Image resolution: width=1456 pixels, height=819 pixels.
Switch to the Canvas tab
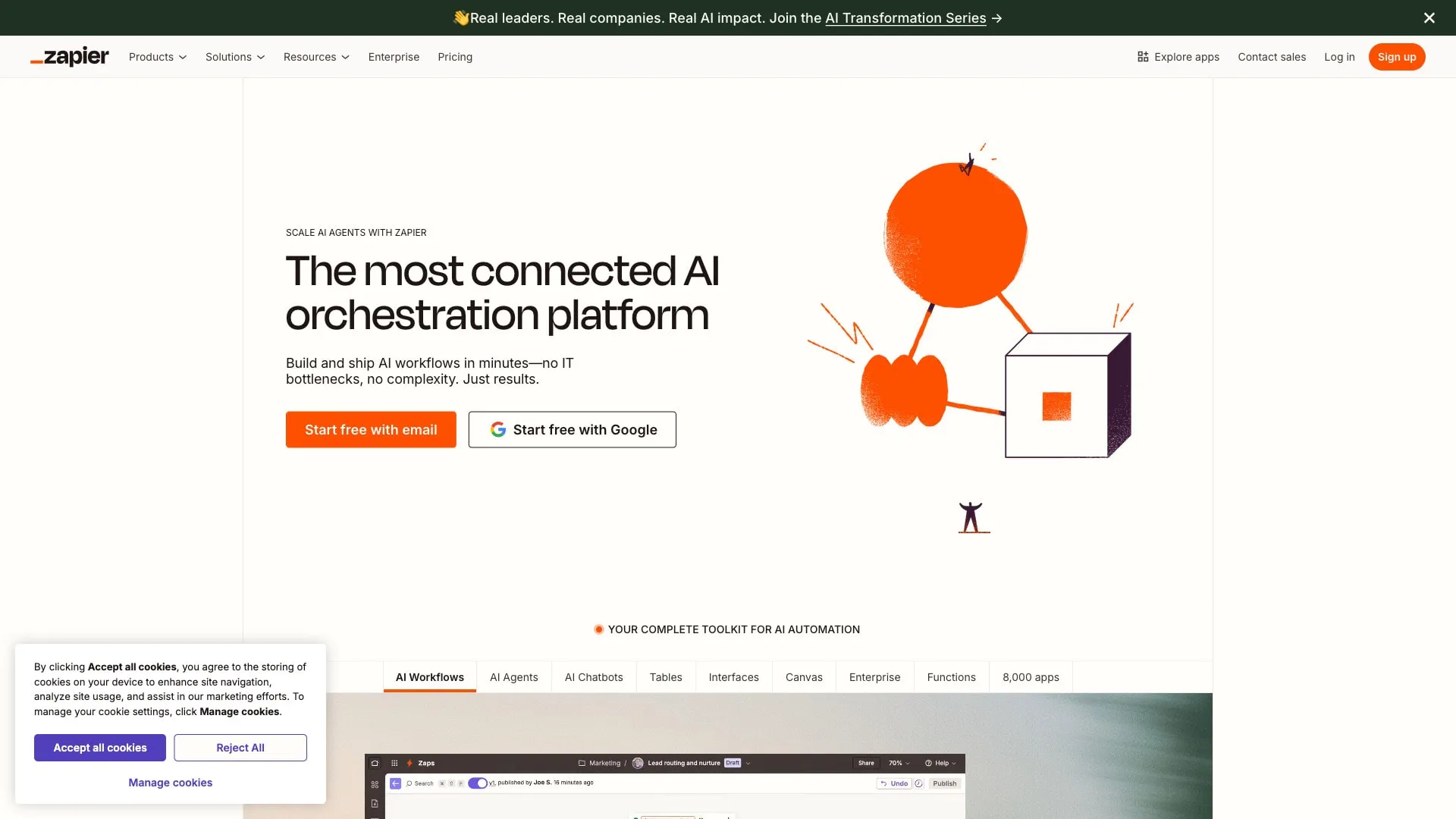click(x=804, y=677)
